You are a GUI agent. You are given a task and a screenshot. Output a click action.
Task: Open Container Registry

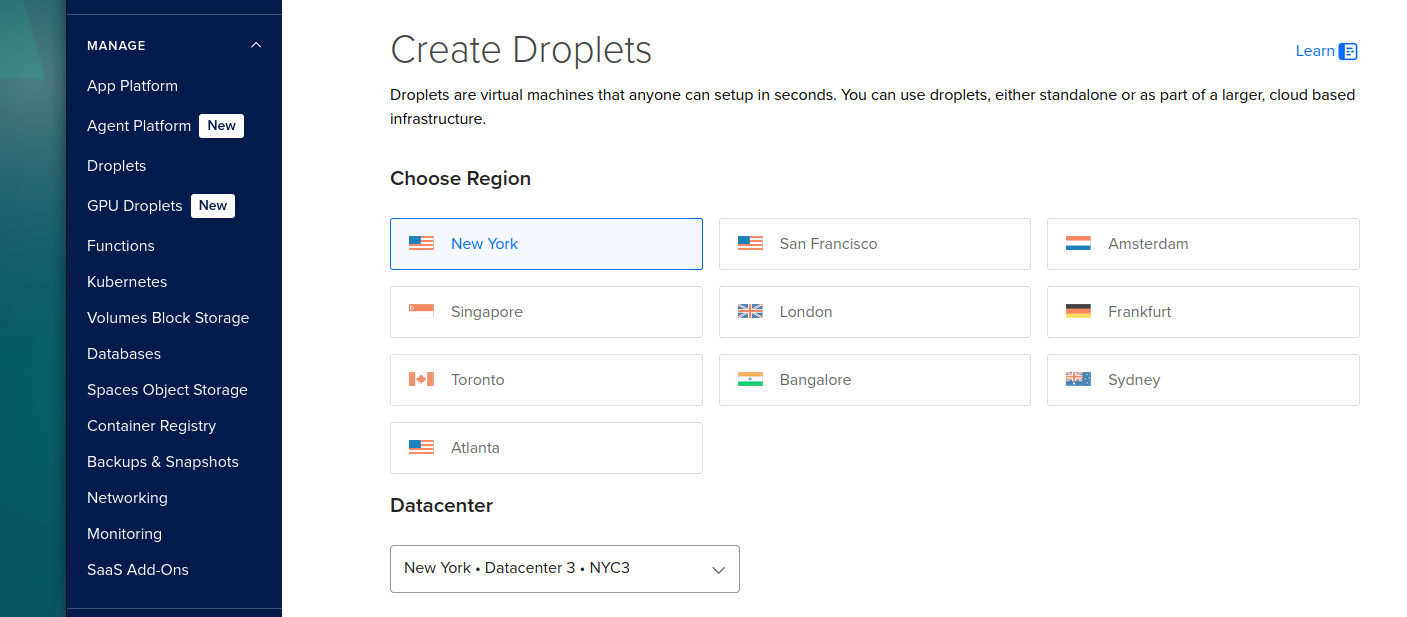(x=151, y=426)
